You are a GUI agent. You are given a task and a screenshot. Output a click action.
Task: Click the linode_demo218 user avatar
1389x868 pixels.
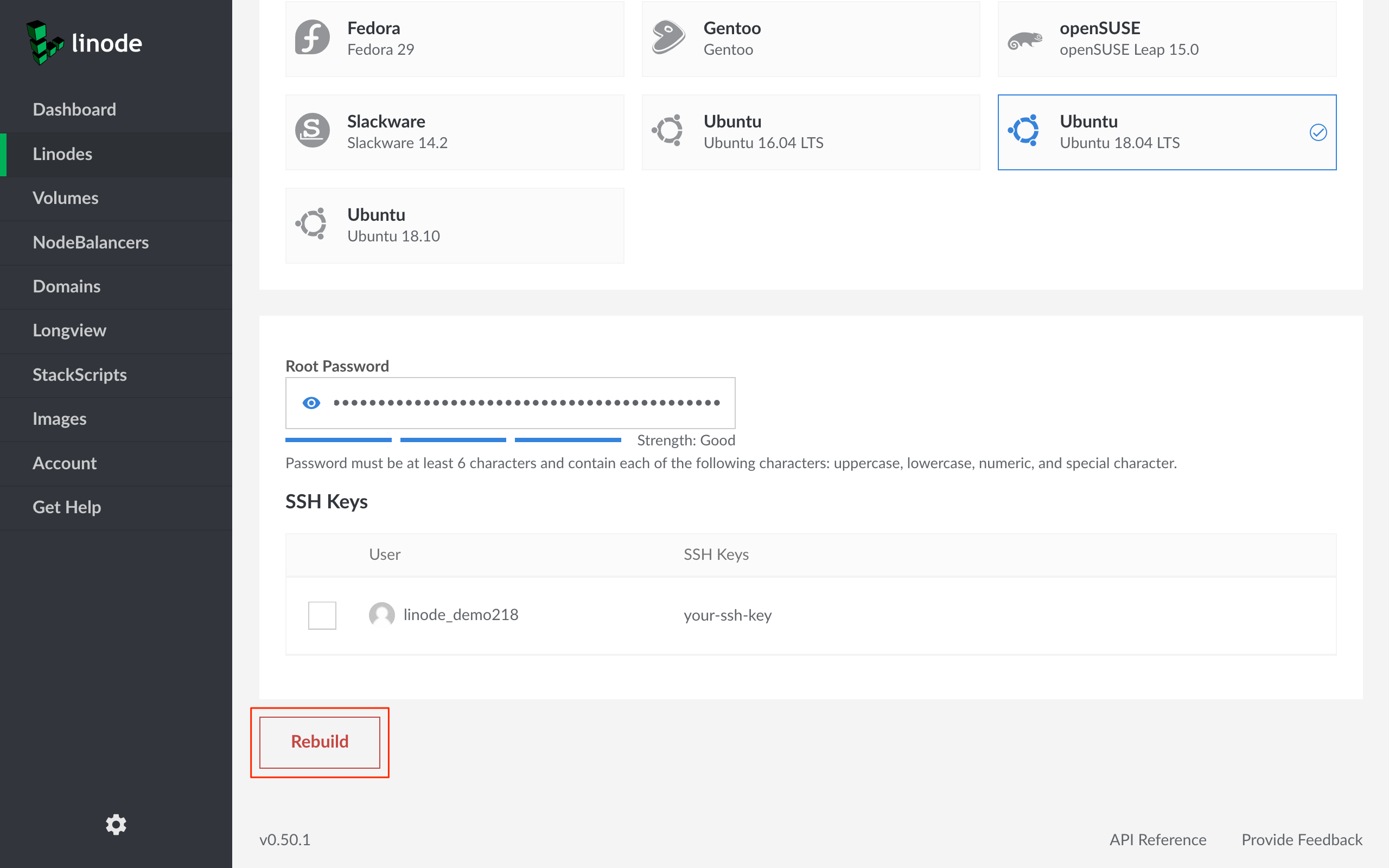tap(381, 615)
